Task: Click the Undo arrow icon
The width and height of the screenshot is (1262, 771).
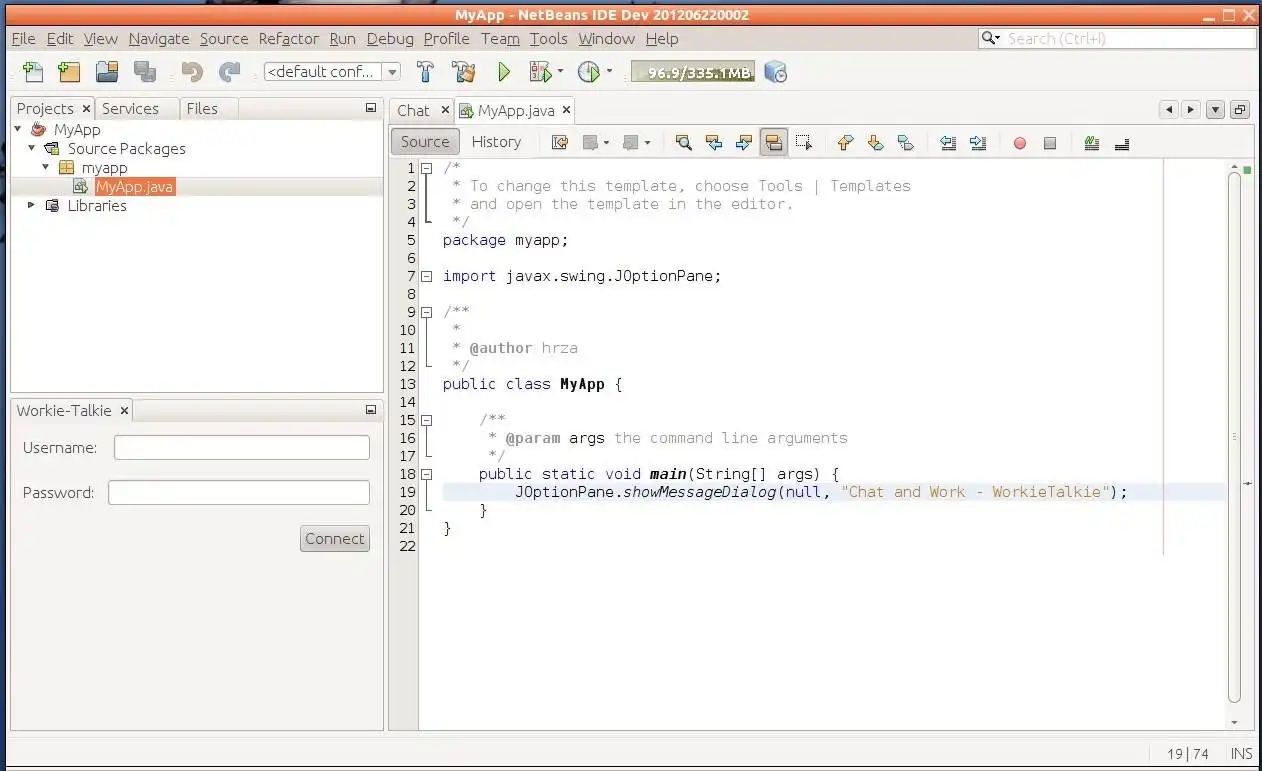Action: 192,72
